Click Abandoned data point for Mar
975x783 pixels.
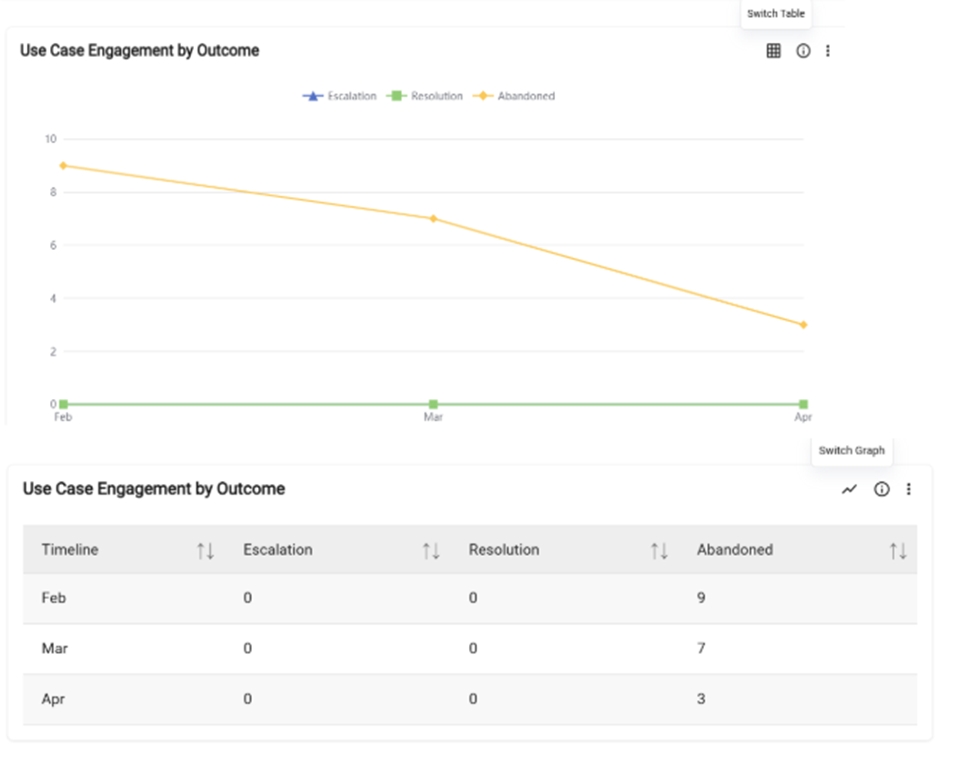point(433,218)
